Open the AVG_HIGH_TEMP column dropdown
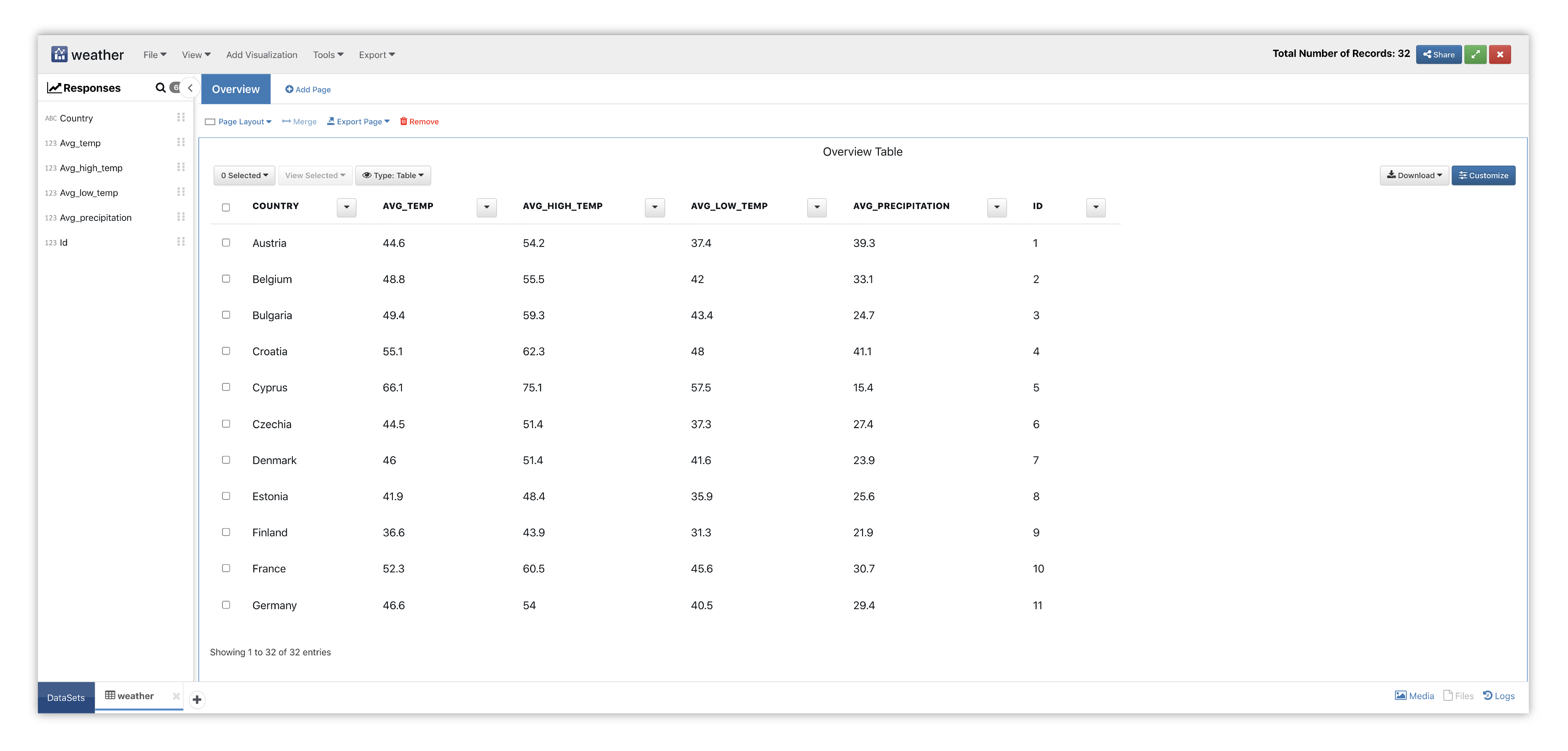1568x751 pixels. point(654,207)
